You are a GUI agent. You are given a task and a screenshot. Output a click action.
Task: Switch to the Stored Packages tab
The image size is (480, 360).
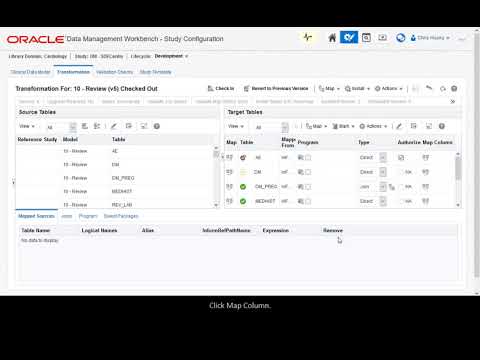click(121, 216)
